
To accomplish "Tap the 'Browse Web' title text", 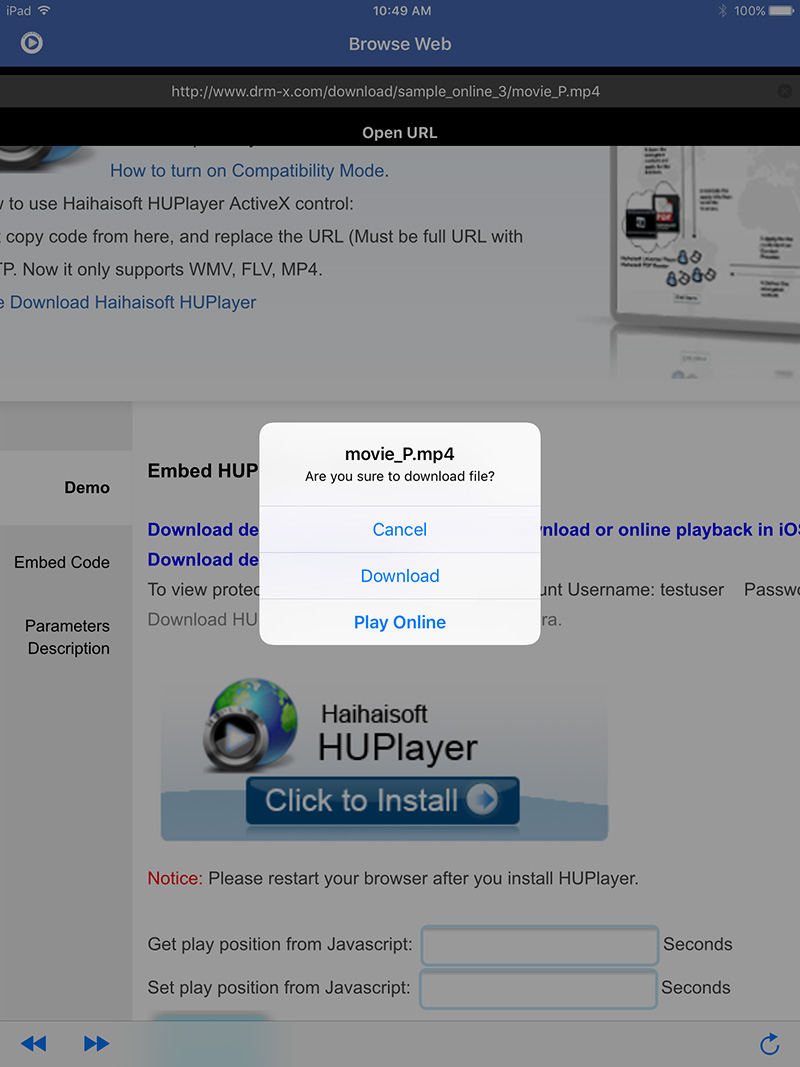I will click(x=400, y=44).
